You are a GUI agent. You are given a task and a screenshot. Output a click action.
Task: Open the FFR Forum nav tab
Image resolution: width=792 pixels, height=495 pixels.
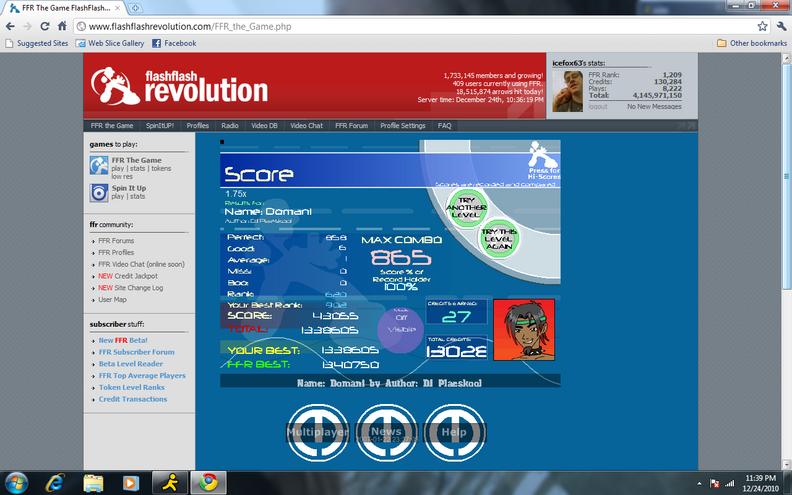pos(352,126)
